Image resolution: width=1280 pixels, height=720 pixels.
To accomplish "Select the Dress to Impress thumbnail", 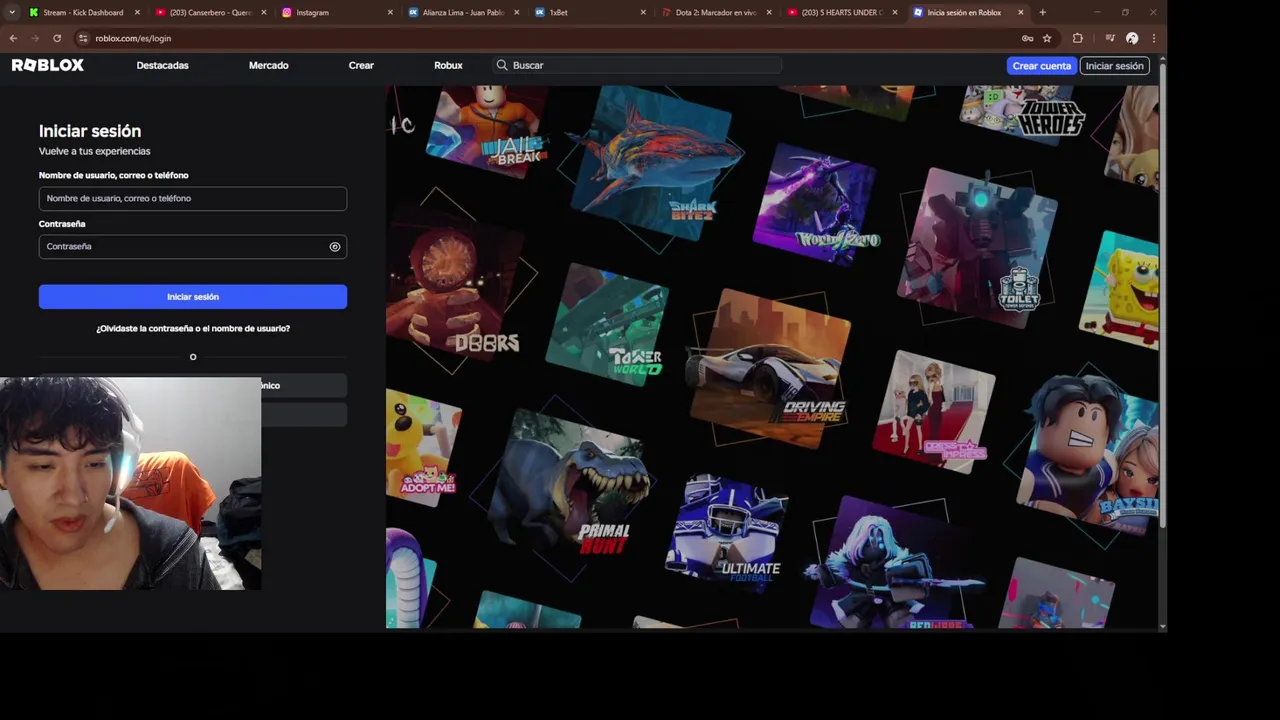I will 934,412.
